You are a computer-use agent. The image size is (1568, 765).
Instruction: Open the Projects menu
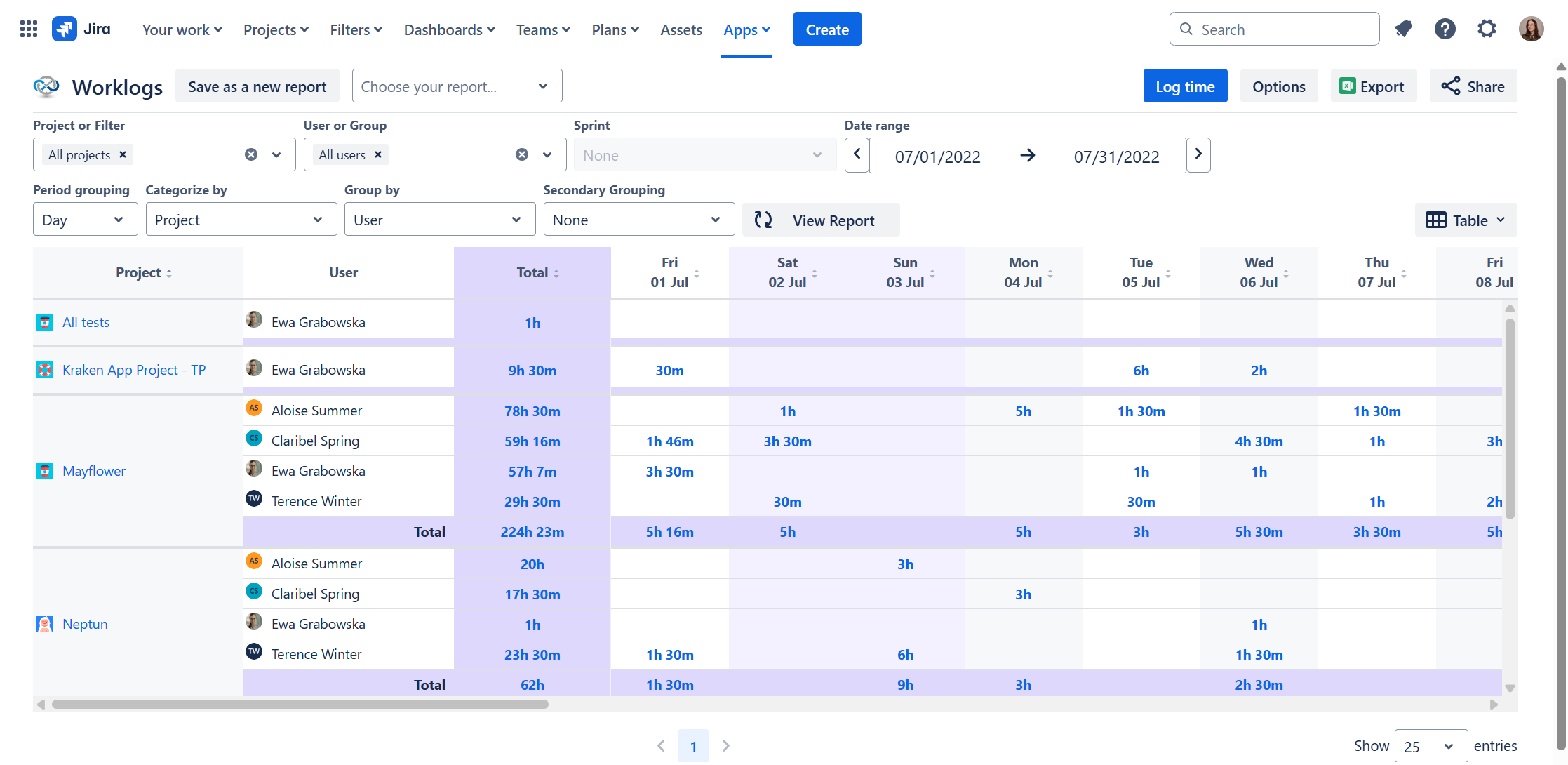pos(276,29)
